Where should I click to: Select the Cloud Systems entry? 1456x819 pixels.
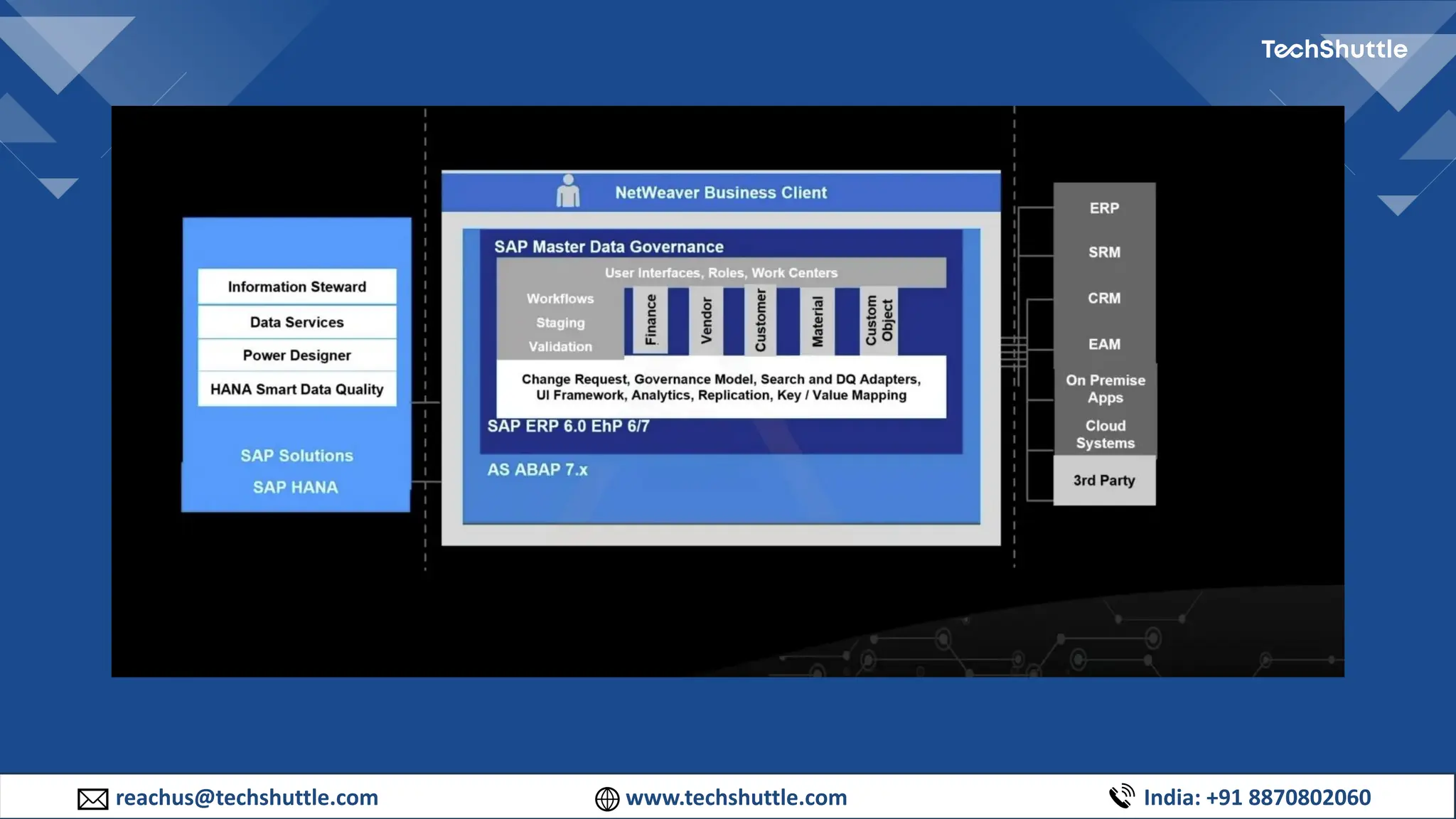pos(1106,434)
